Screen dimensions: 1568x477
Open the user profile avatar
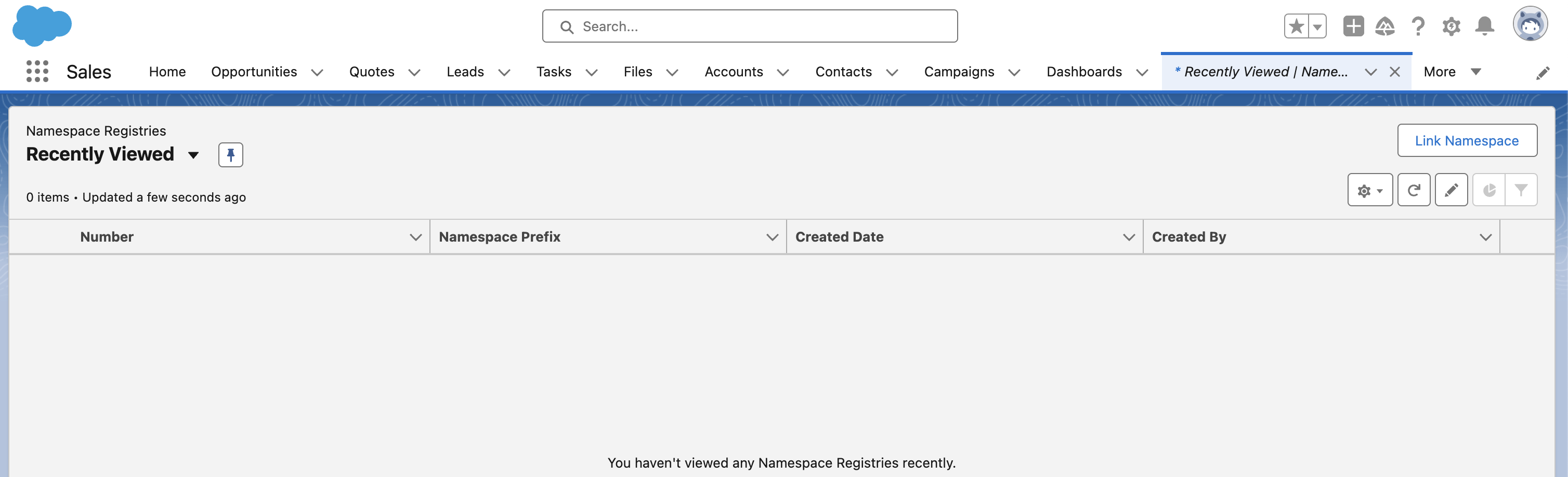click(x=1530, y=24)
